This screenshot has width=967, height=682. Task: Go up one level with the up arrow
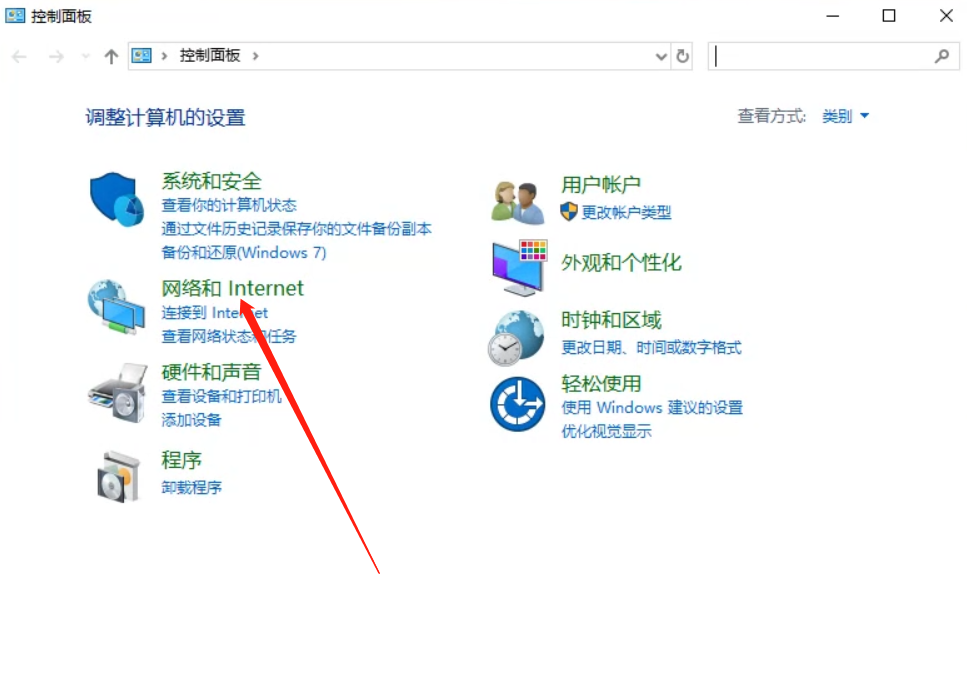[111, 57]
